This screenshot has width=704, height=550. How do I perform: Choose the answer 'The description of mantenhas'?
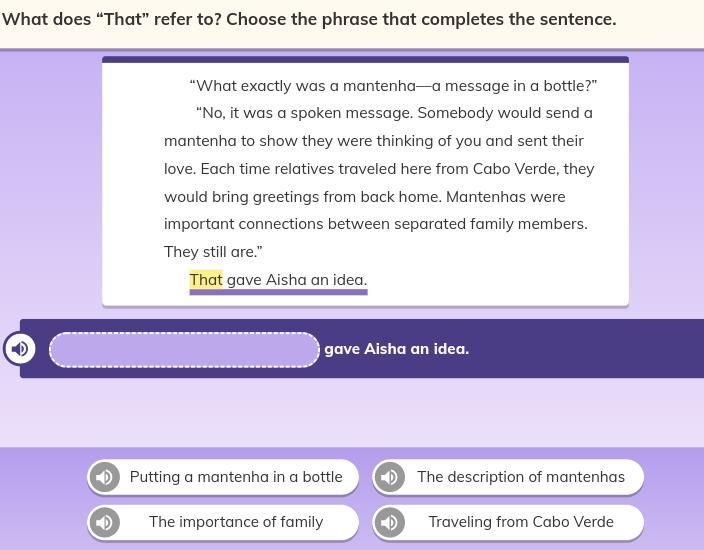tap(508, 477)
